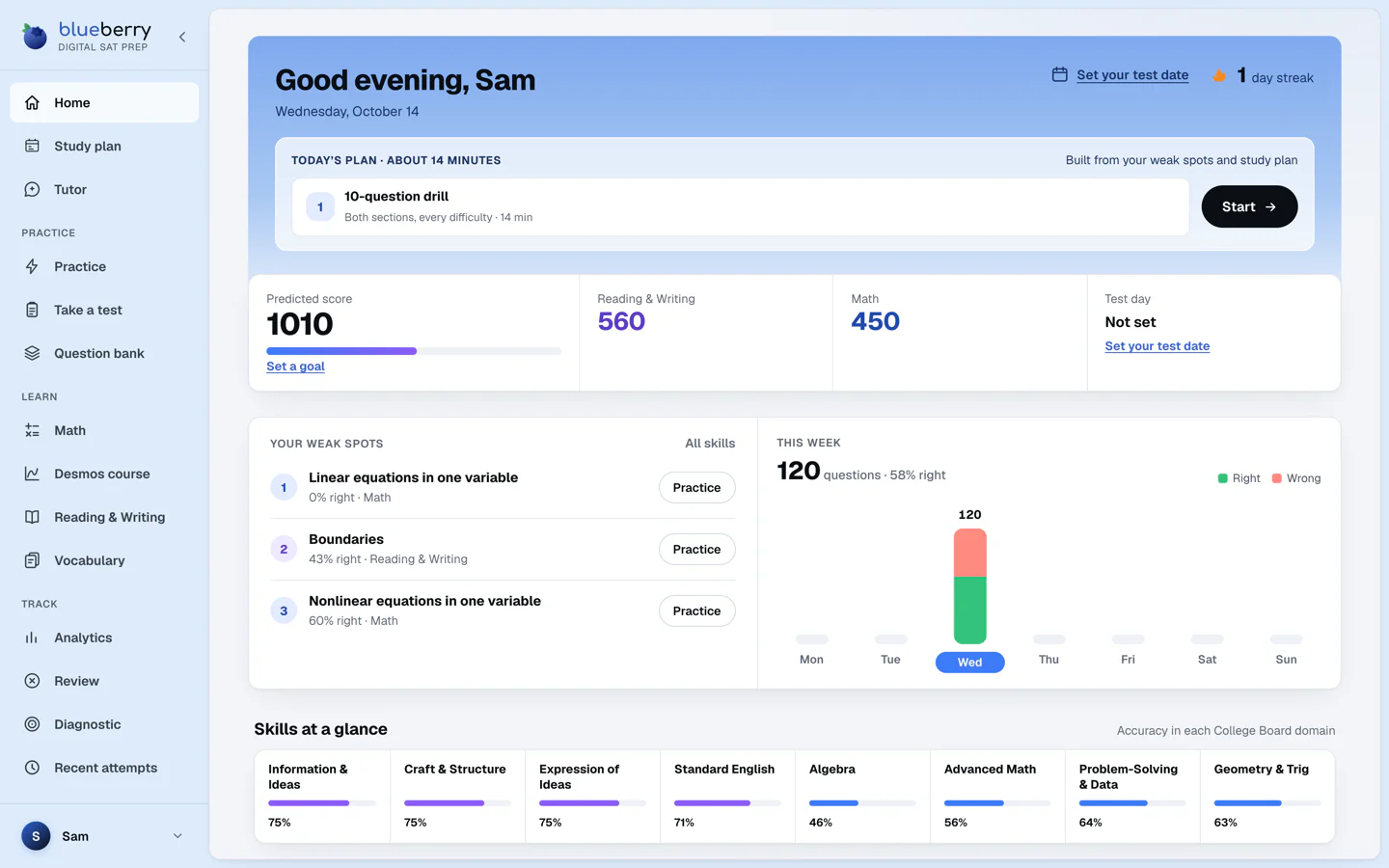Screen dimensions: 1389x868
Task: Click the Math icon in Learn section
Action: (32, 430)
